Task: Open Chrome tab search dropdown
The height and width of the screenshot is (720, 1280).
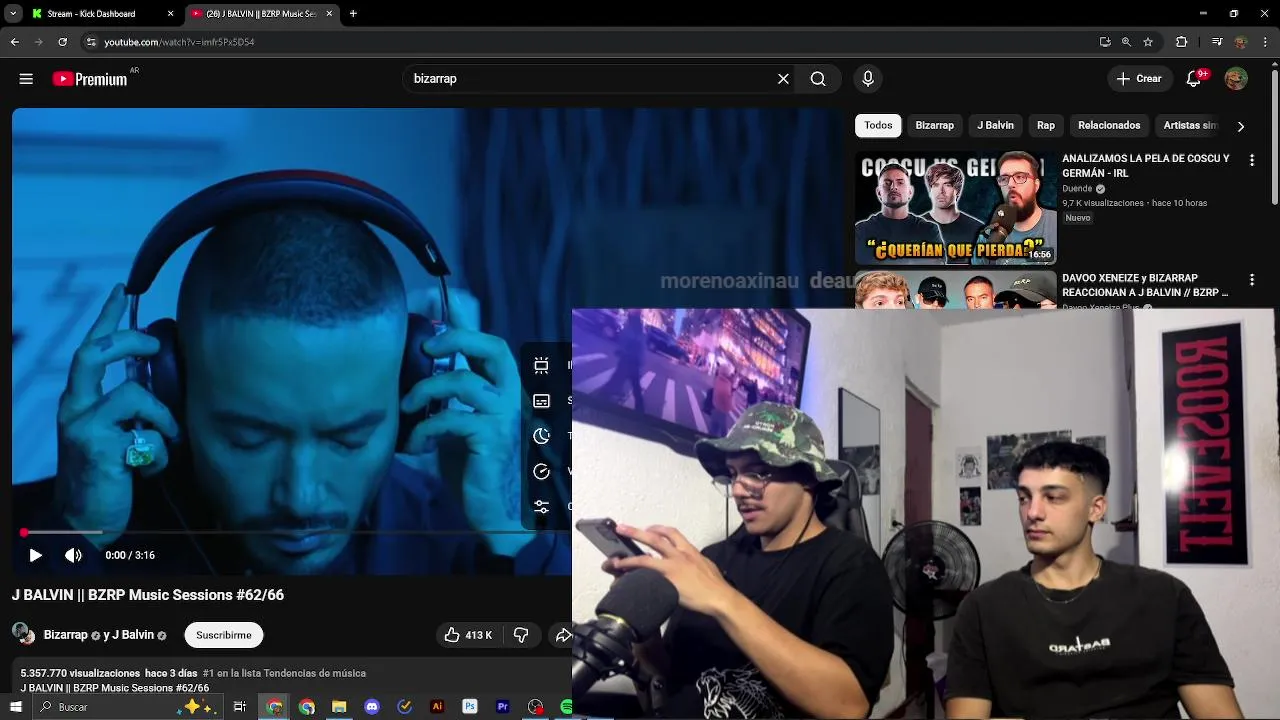Action: tap(13, 14)
